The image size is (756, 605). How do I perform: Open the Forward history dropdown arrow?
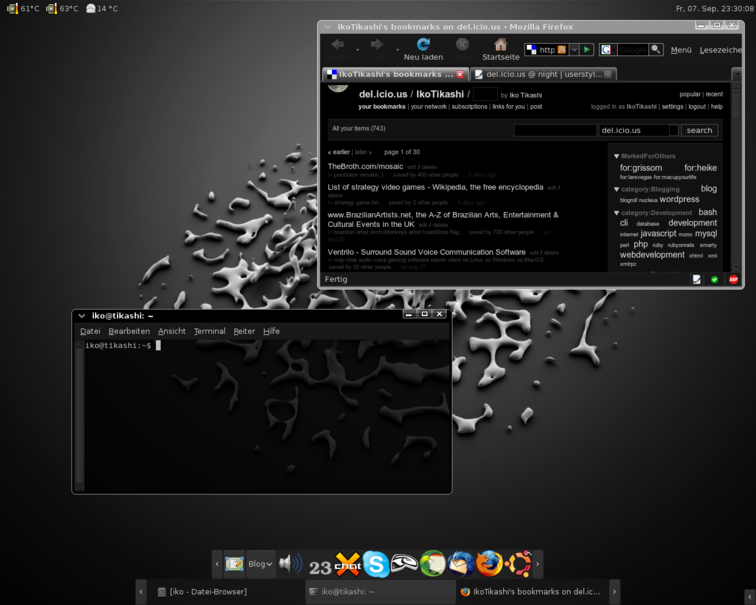pyautogui.click(x=397, y=49)
